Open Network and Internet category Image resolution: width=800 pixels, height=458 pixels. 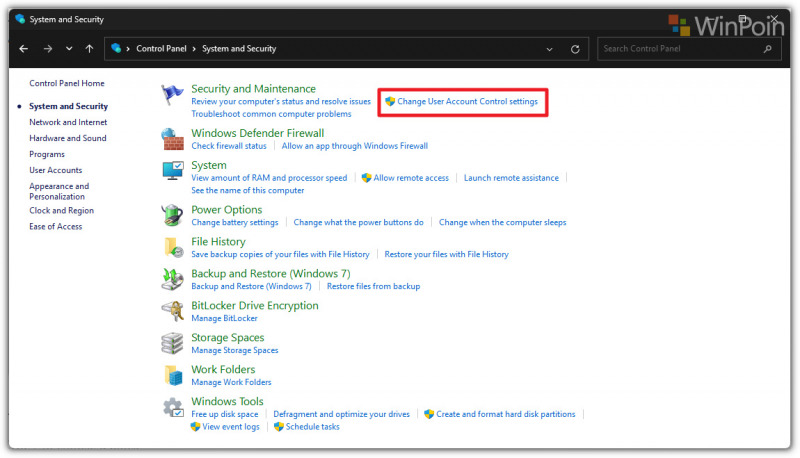68,122
